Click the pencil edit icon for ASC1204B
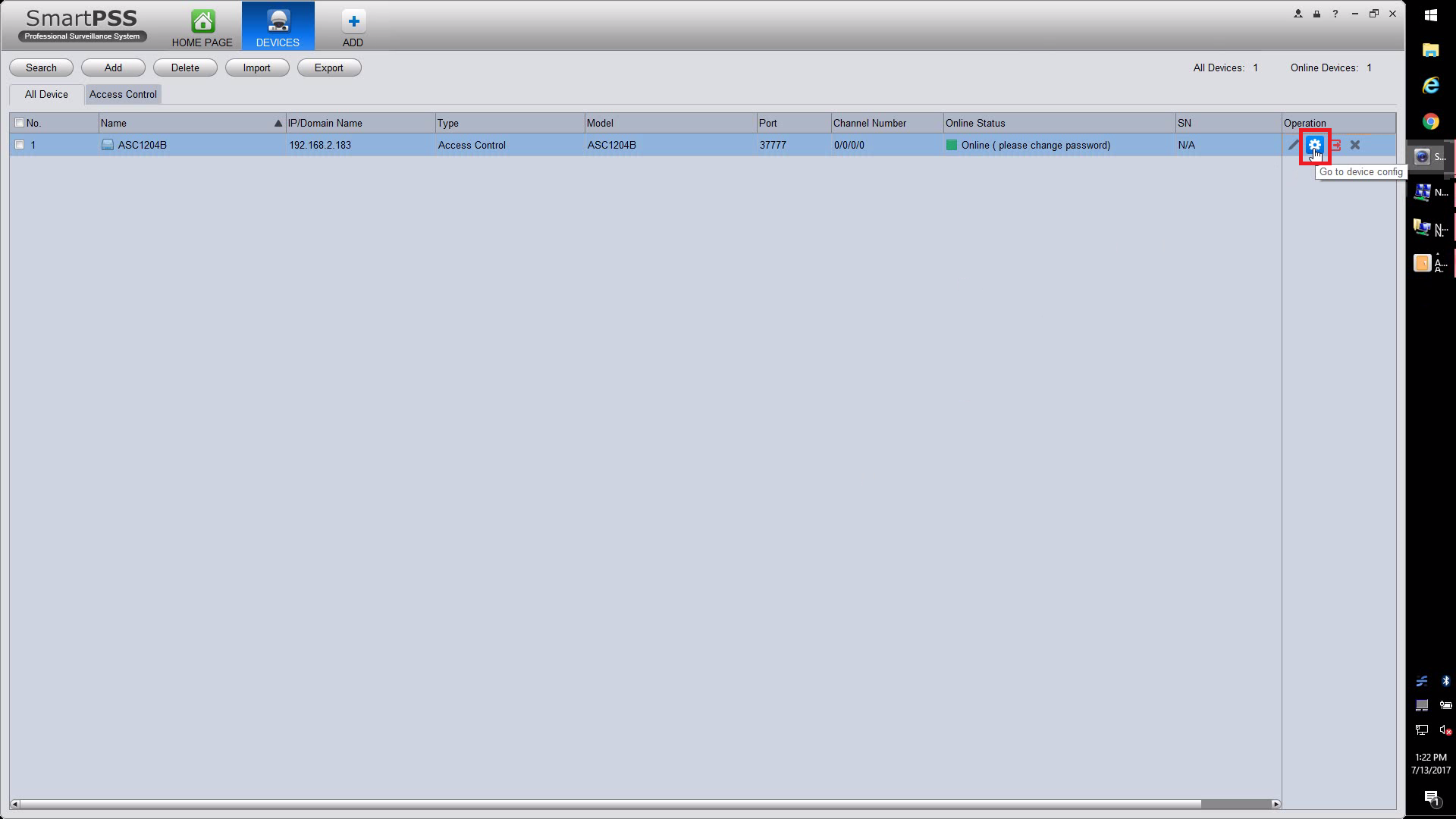The image size is (1456, 819). click(x=1294, y=145)
